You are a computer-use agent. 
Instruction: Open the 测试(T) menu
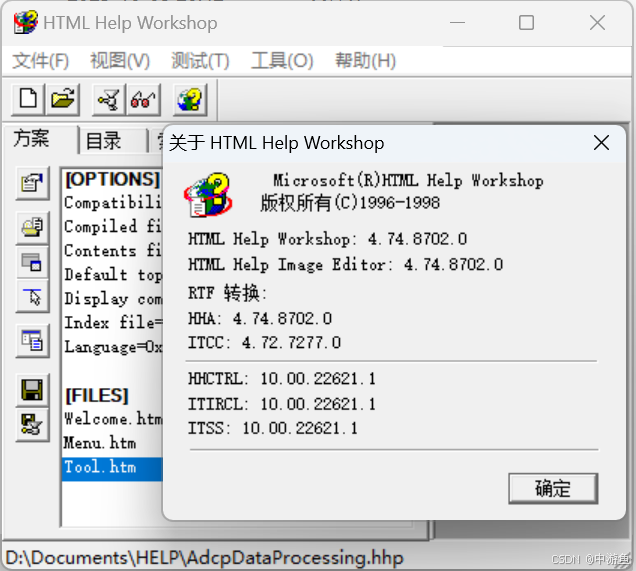(200, 61)
